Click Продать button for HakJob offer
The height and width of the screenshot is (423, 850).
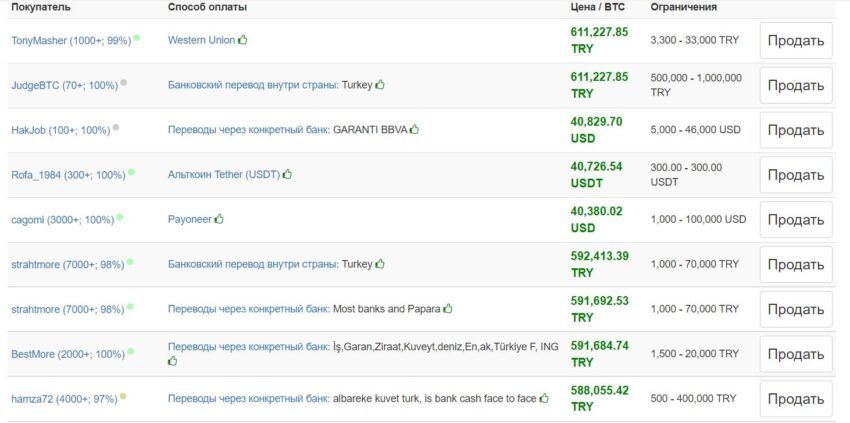pos(796,130)
